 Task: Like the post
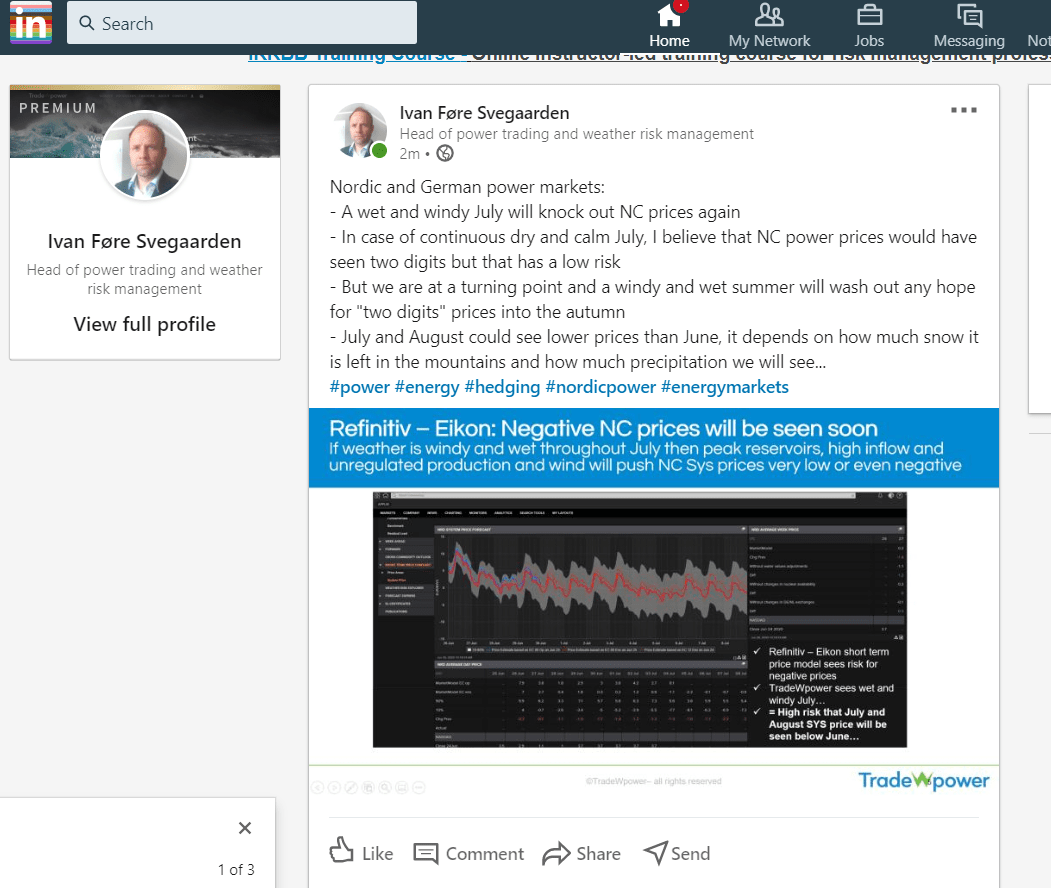point(361,853)
